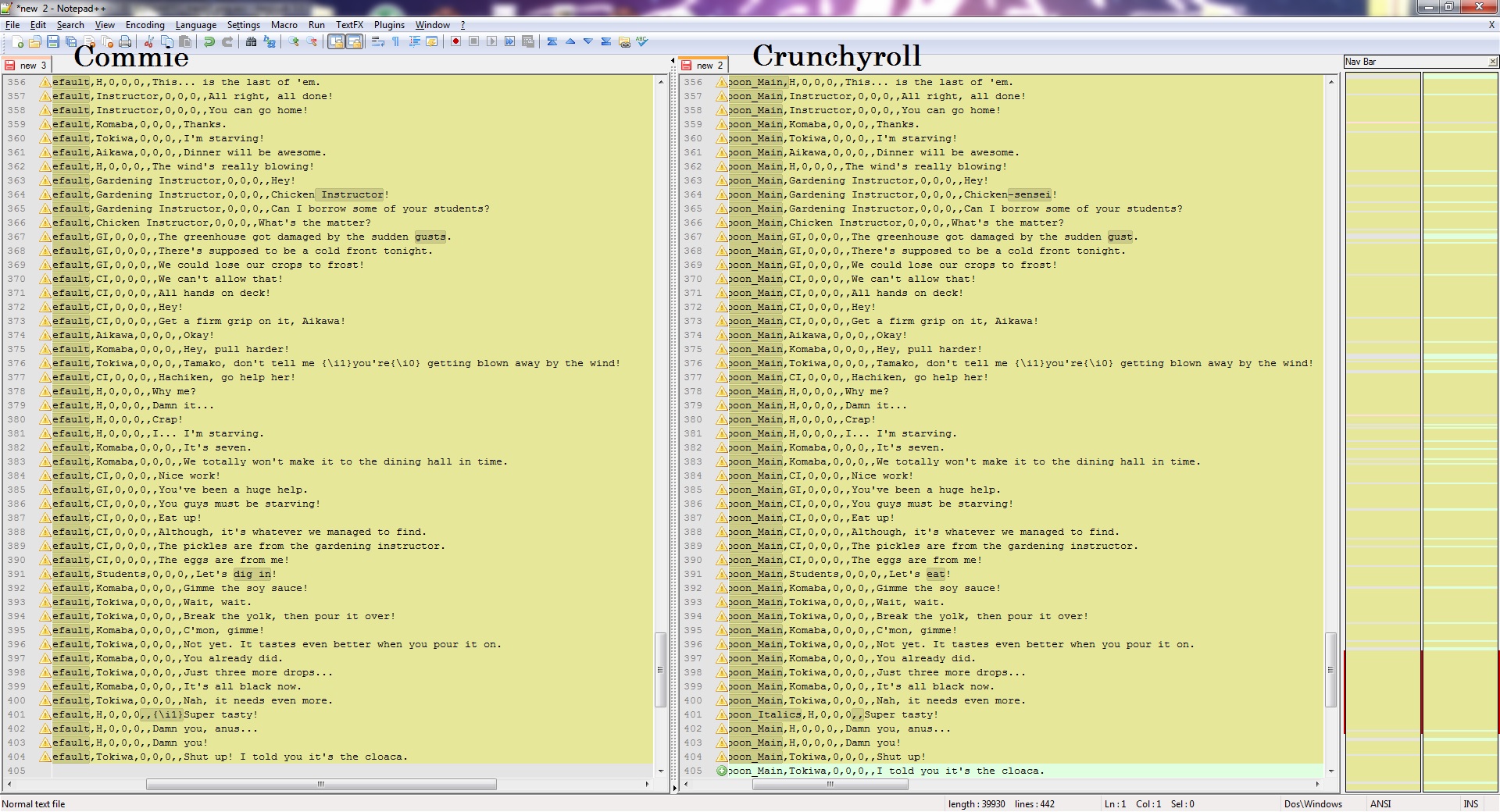This screenshot has height=812, width=1500.
Task: Click the Close document toolbar icon
Action: click(x=89, y=41)
